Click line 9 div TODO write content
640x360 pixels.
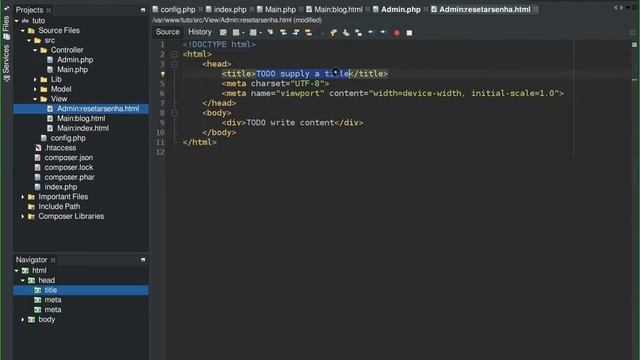[x=293, y=123]
